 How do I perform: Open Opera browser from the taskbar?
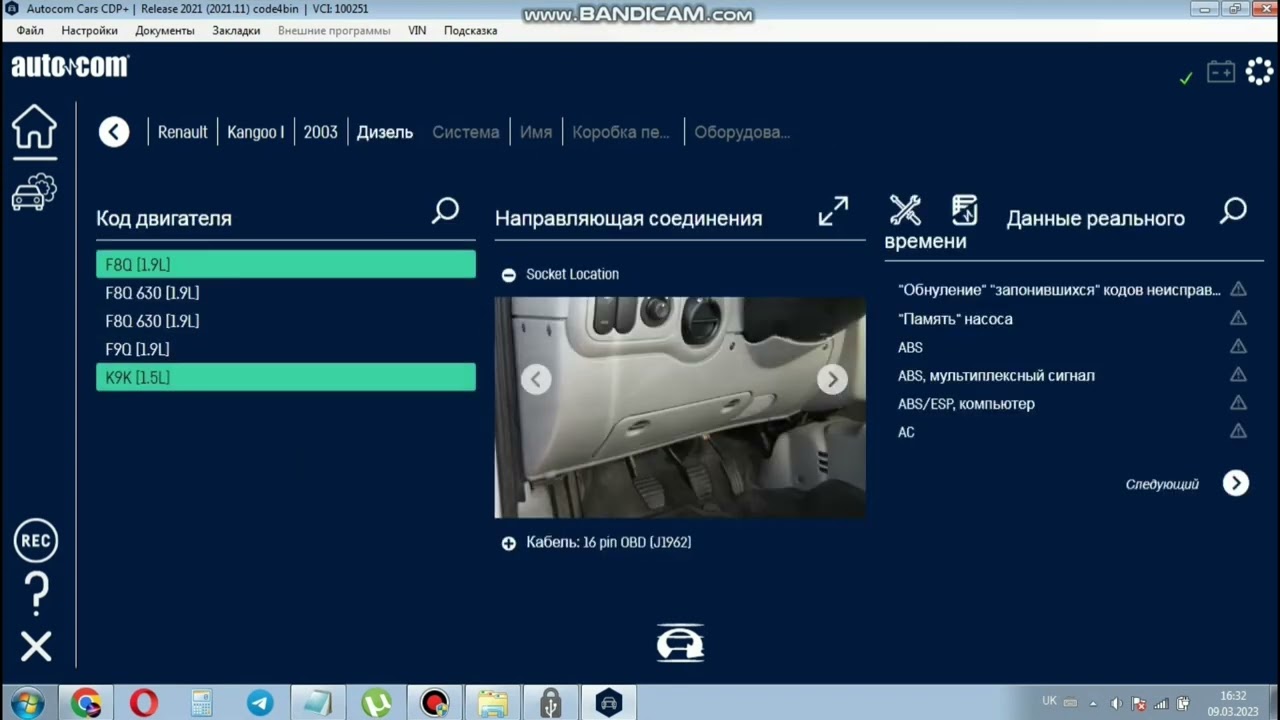[x=144, y=704]
